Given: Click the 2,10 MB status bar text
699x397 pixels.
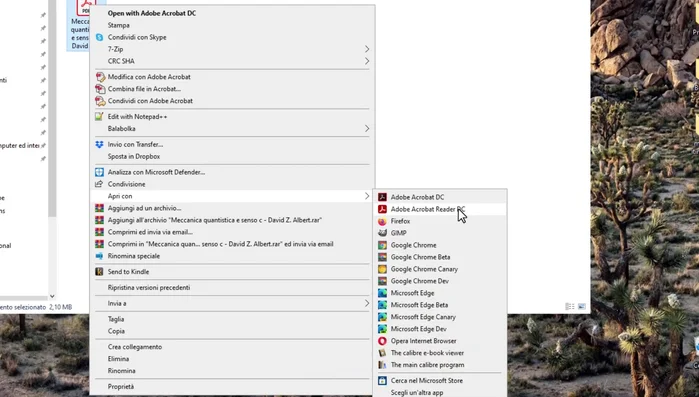Looking at the screenshot, I should [61, 307].
